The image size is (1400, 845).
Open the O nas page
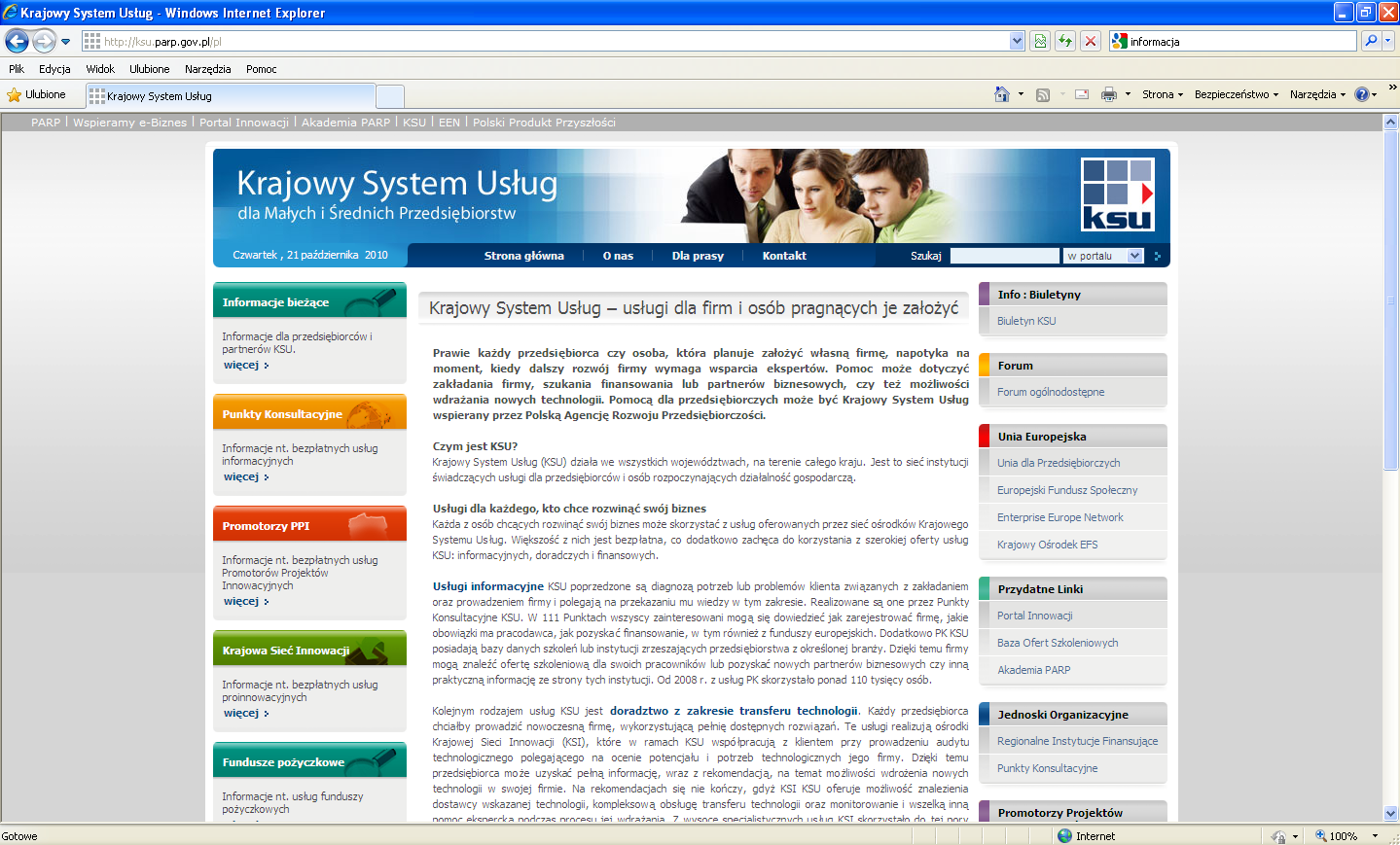pyautogui.click(x=618, y=256)
